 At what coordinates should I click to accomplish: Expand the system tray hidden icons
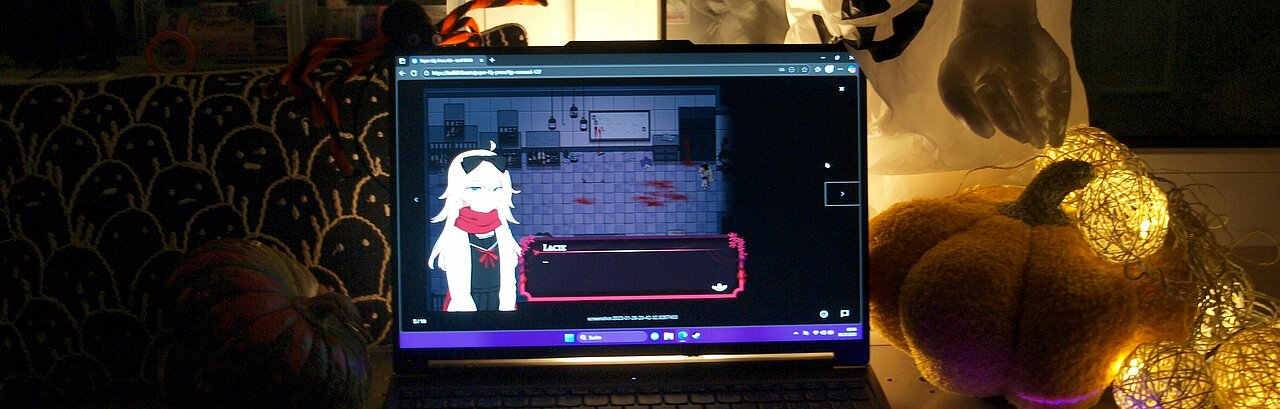click(796, 333)
